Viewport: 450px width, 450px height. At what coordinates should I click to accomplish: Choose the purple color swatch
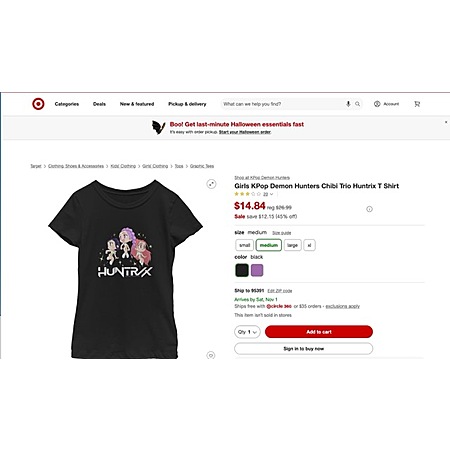tap(257, 270)
